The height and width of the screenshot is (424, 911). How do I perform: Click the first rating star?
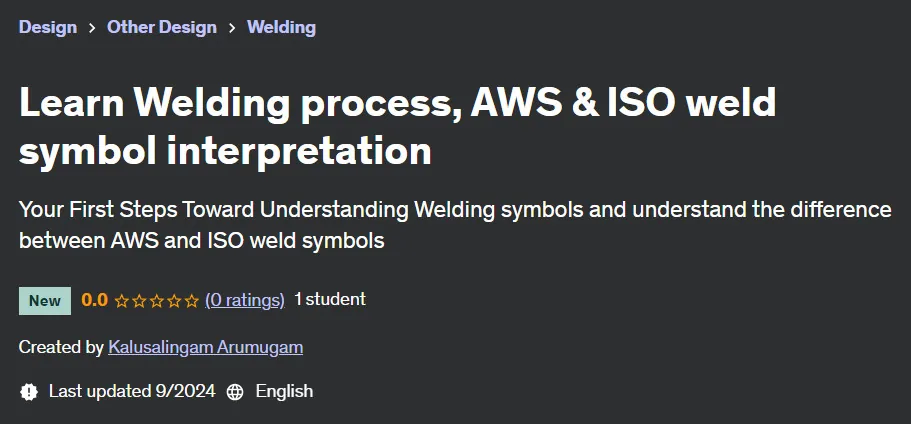tap(121, 301)
